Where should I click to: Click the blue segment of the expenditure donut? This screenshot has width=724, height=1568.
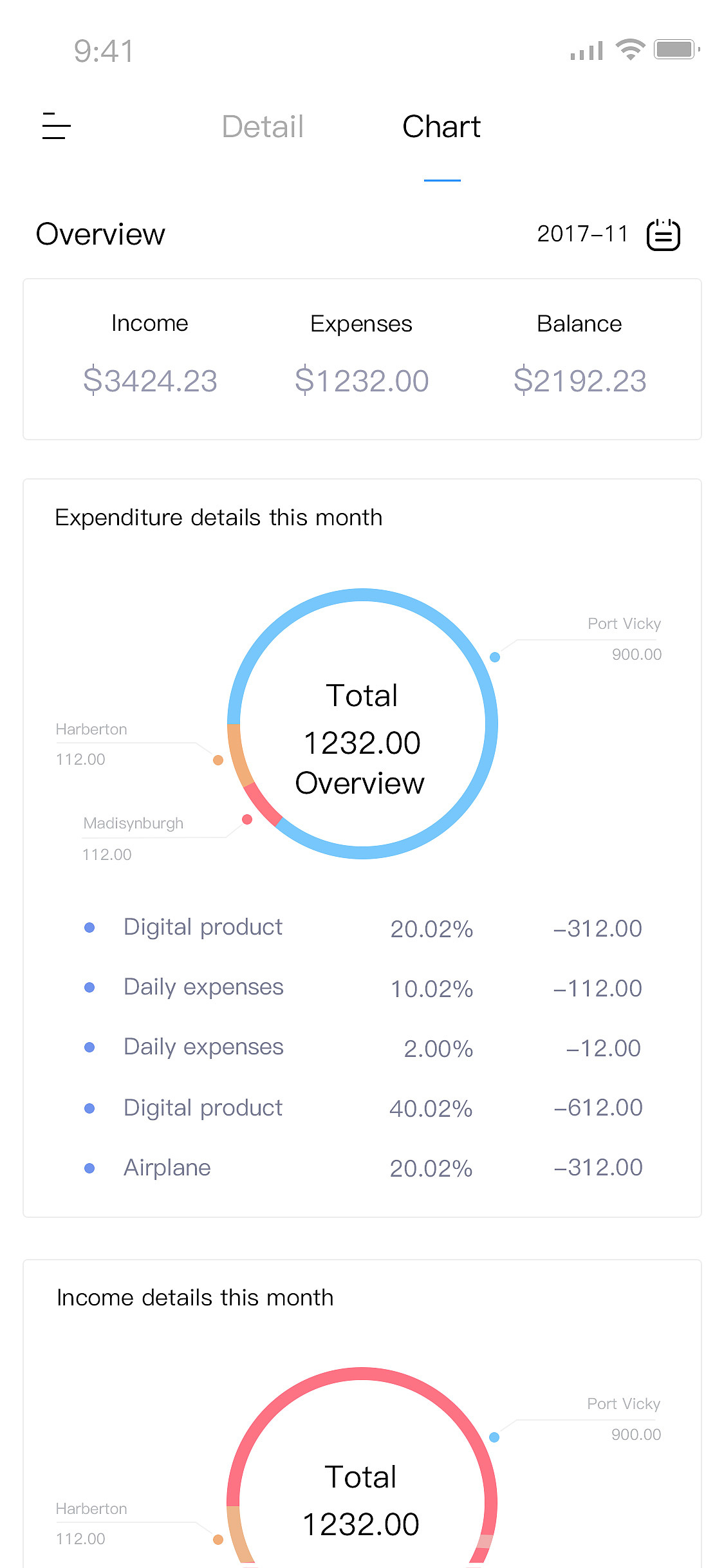click(490, 723)
